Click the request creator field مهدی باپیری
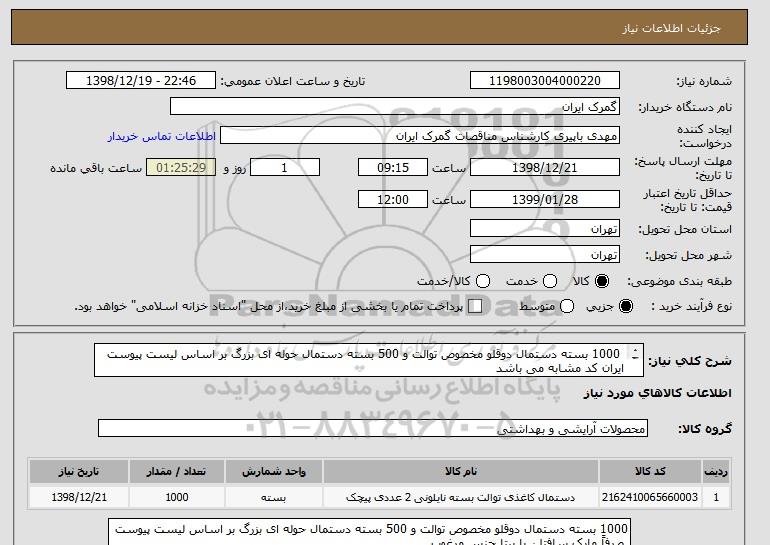770x545 pixels. point(420,136)
